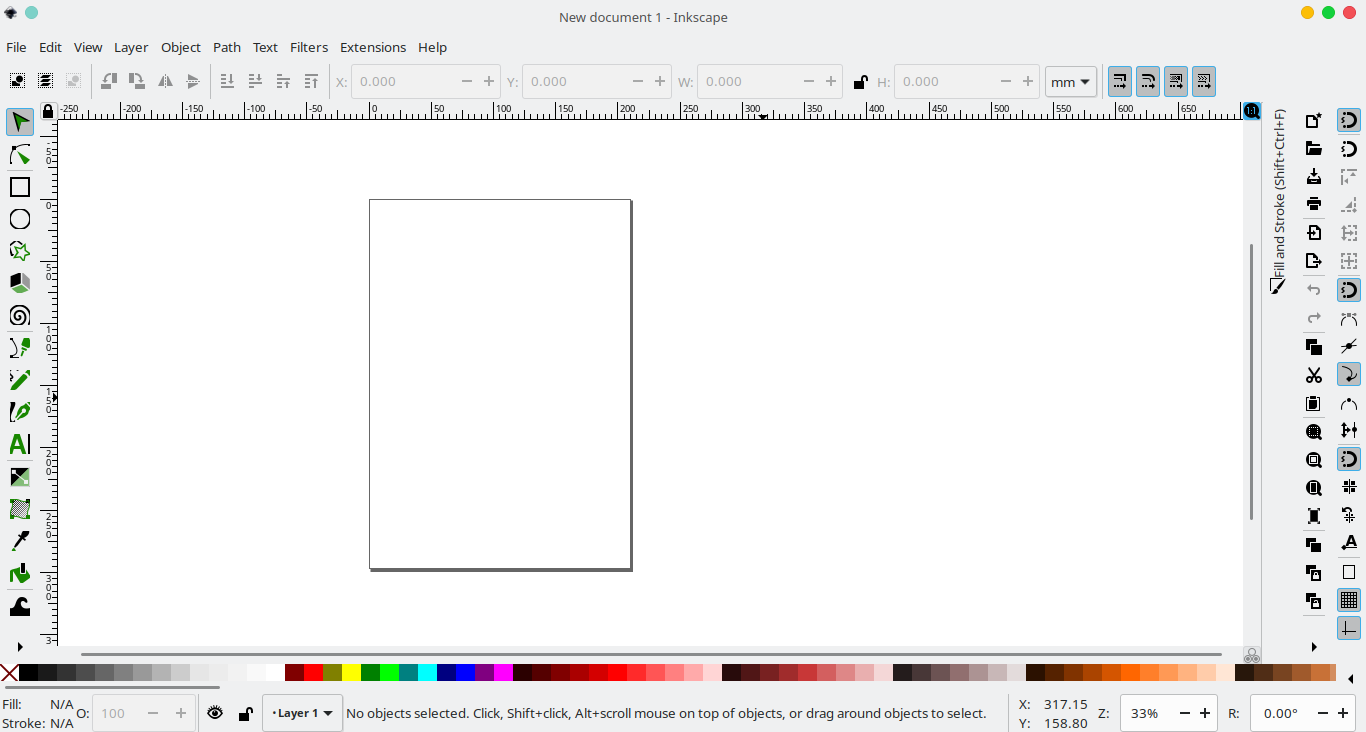
Task: Open the Extensions menu
Action: tap(373, 47)
